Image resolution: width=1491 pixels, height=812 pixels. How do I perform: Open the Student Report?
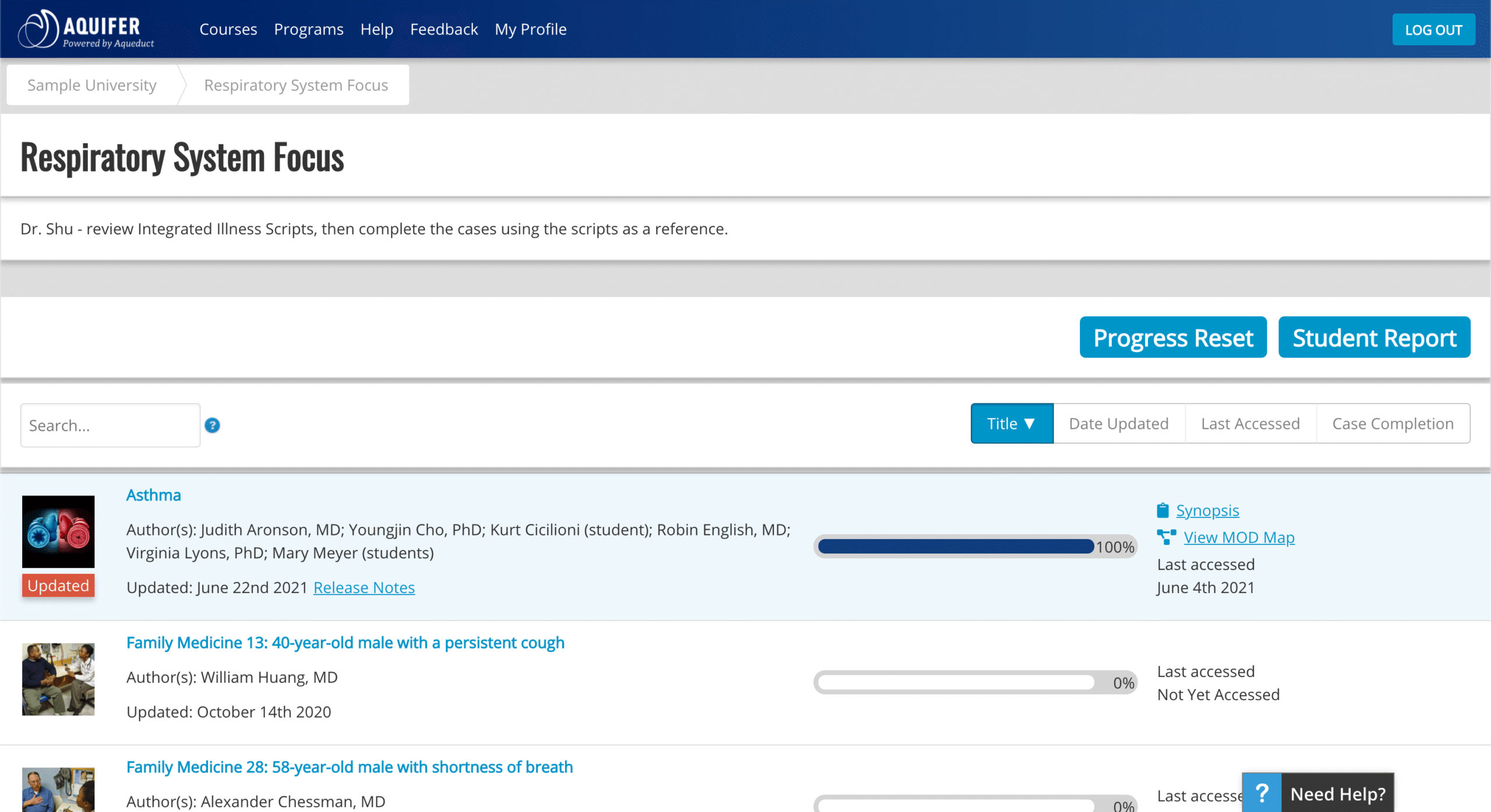pyautogui.click(x=1374, y=337)
